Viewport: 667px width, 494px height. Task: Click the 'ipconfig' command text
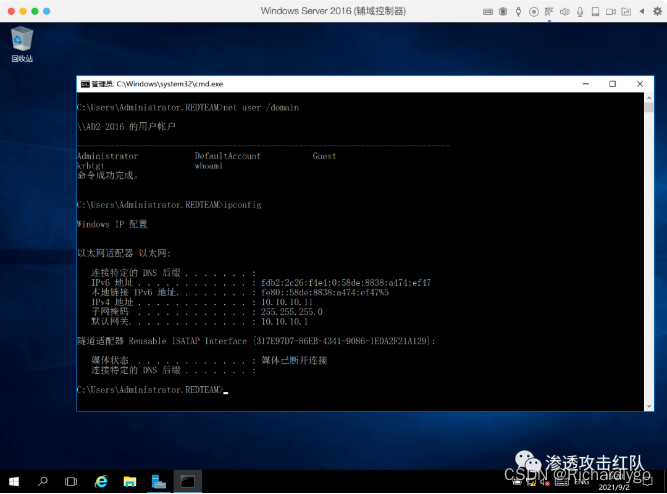[x=242, y=205]
